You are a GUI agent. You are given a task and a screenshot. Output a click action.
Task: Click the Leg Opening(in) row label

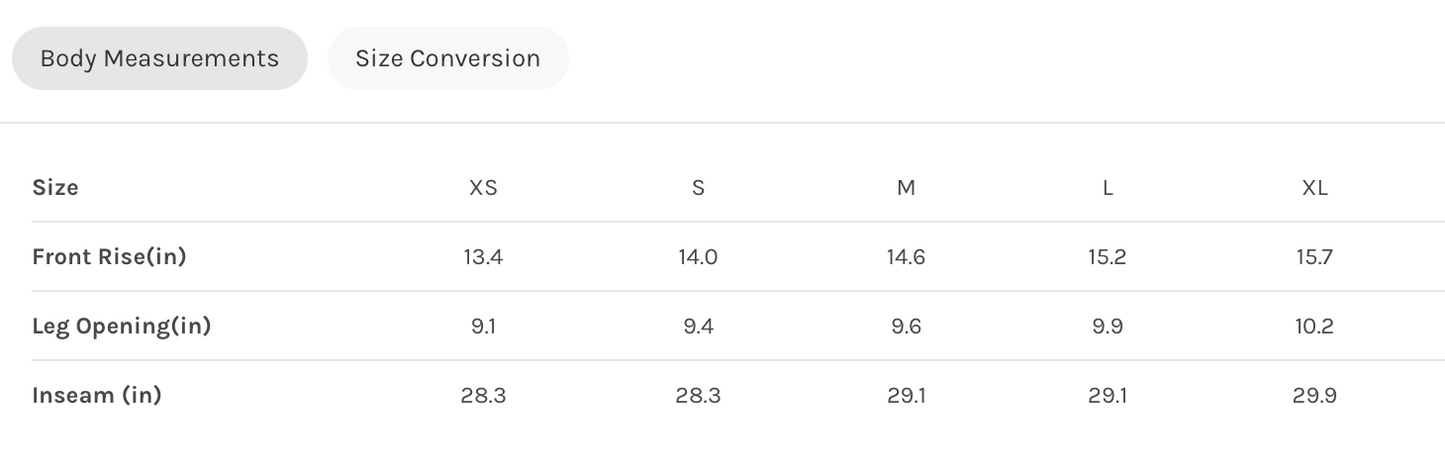point(121,326)
